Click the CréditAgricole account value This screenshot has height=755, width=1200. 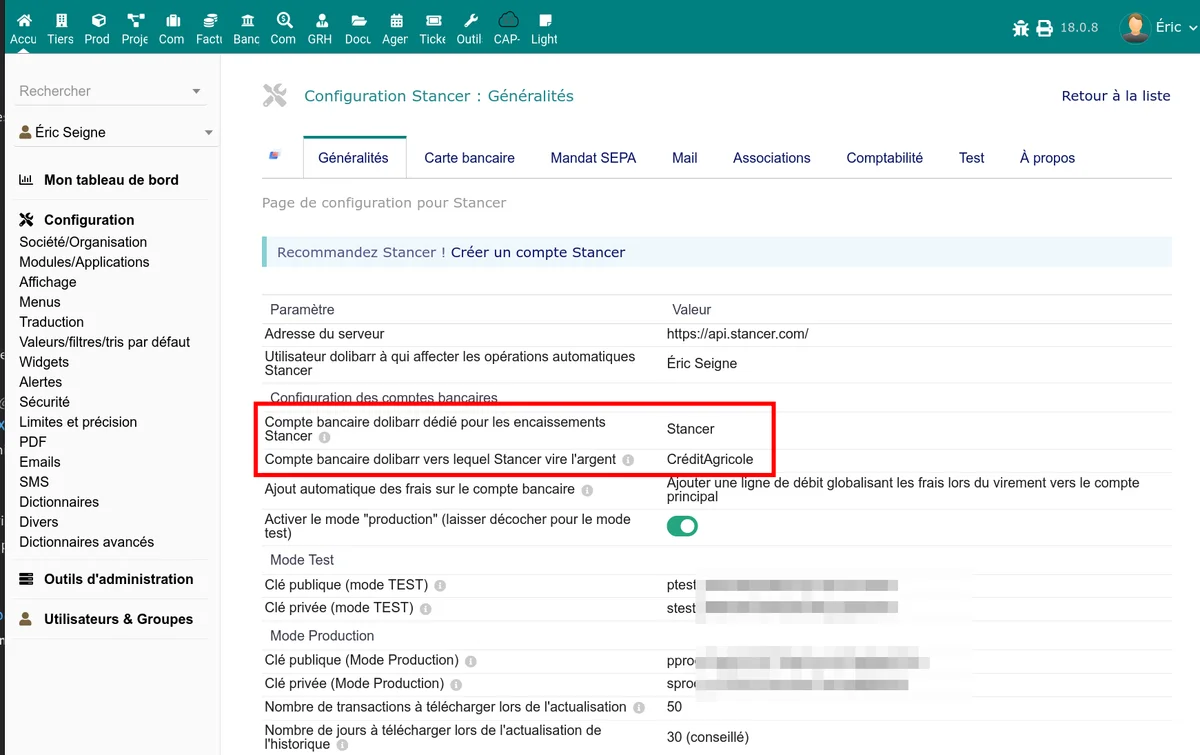(710, 459)
